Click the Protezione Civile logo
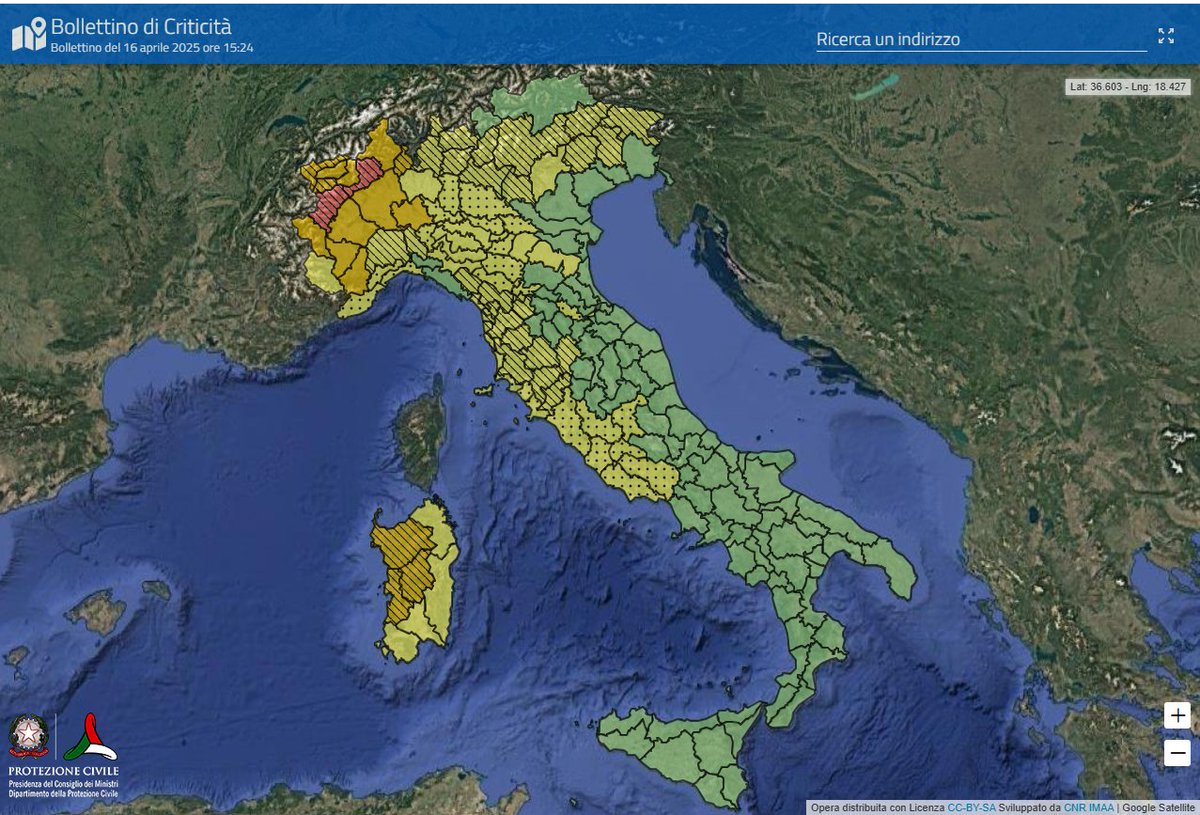The height and width of the screenshot is (815, 1200). [x=90, y=738]
